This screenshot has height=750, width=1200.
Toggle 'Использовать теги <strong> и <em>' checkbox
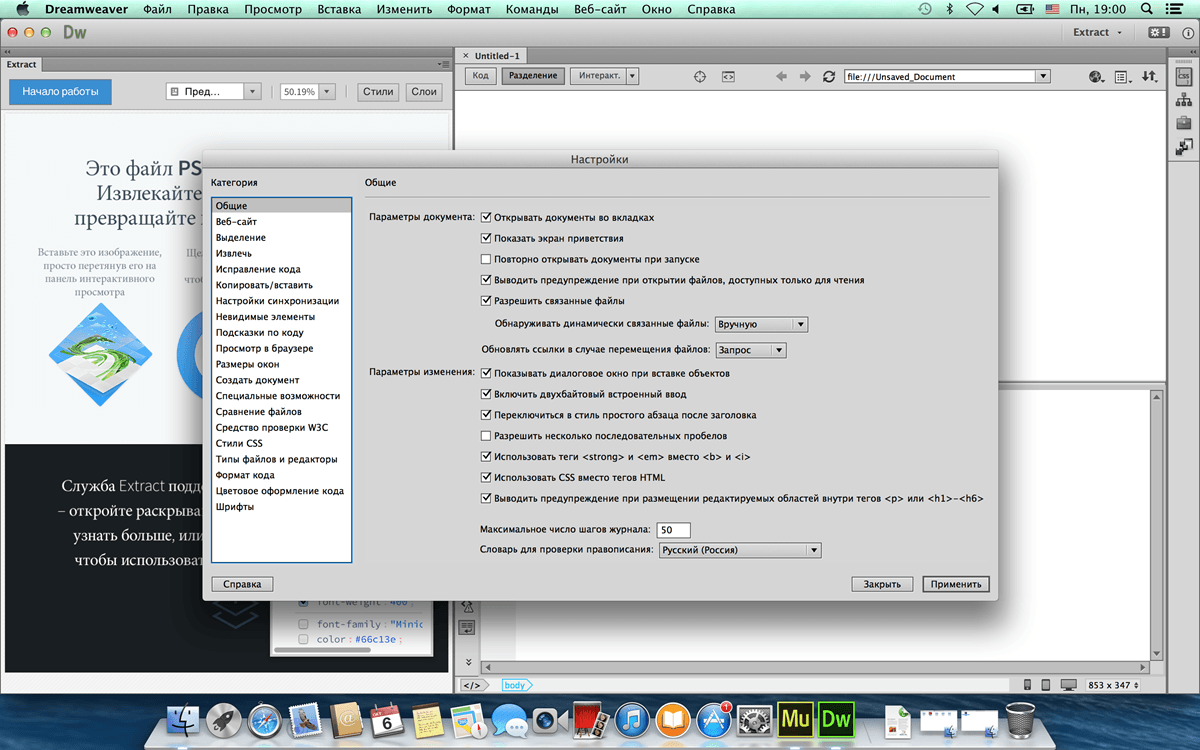[x=486, y=456]
